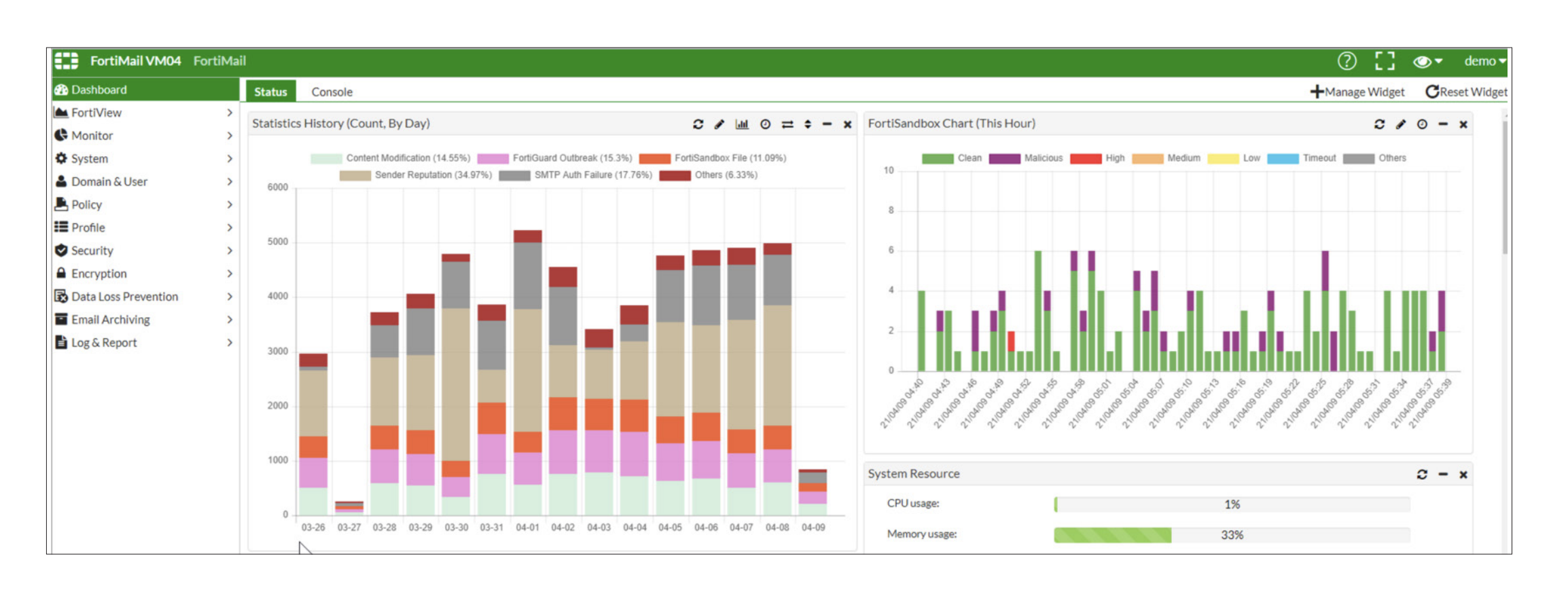
Task: Open clock time setting in FortiSandbox Chart
Action: (x=1422, y=124)
